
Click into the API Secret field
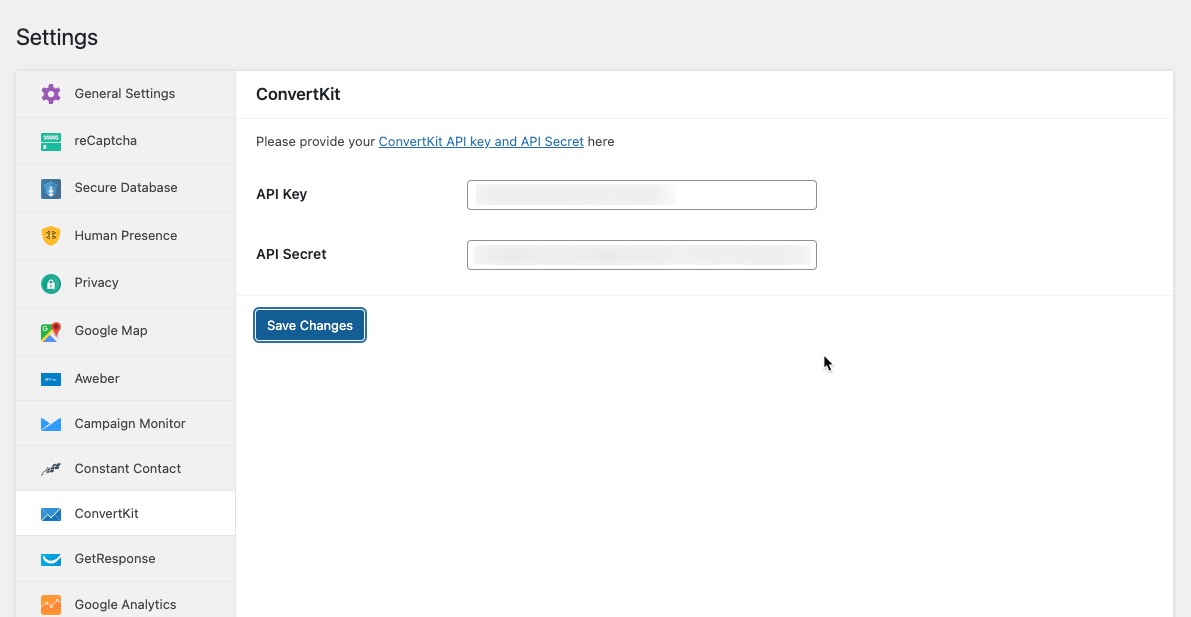tap(641, 255)
